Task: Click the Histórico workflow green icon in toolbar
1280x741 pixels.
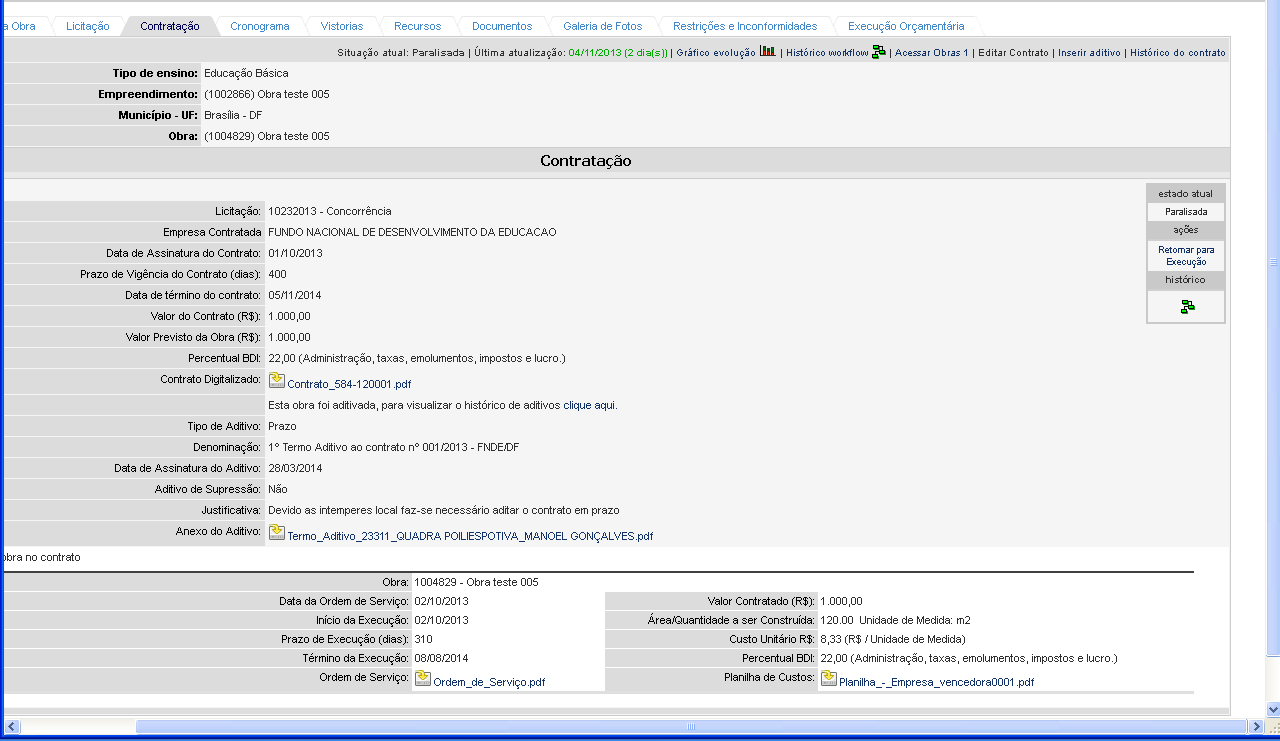Action: tap(879, 52)
